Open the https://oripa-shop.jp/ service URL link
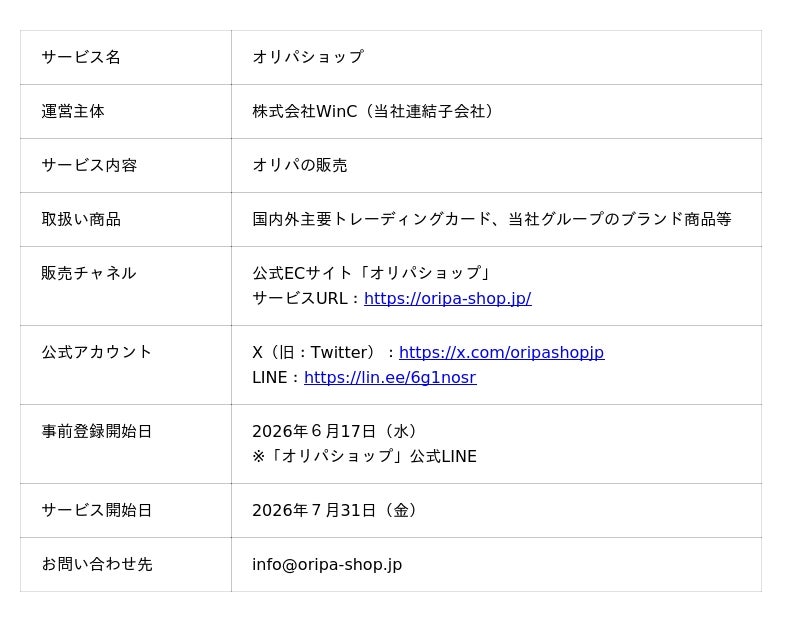 point(447,298)
